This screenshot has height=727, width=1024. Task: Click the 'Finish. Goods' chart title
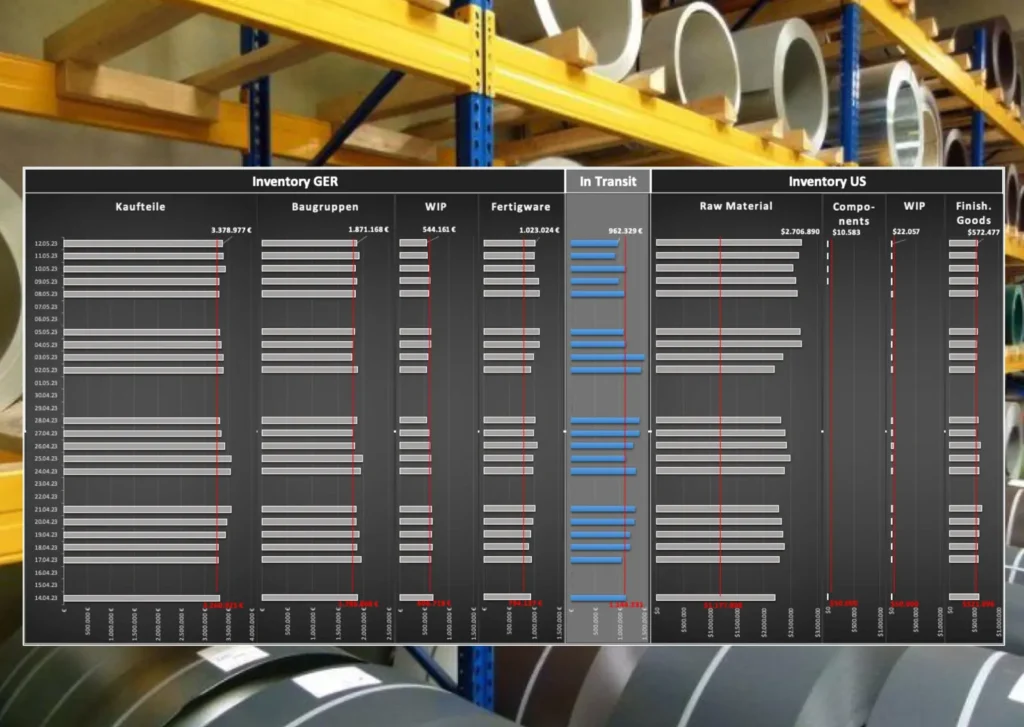974,213
